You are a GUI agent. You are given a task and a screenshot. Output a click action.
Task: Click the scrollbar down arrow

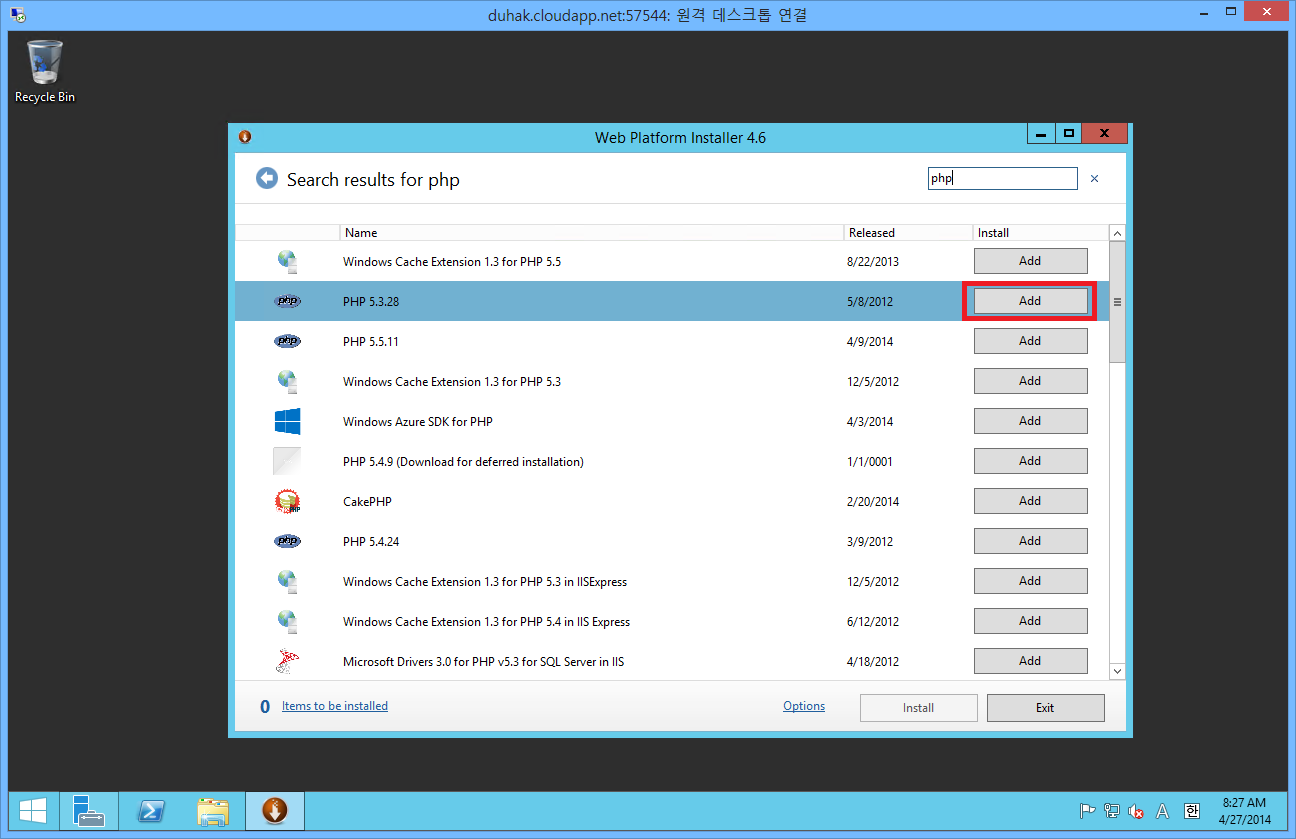1118,672
